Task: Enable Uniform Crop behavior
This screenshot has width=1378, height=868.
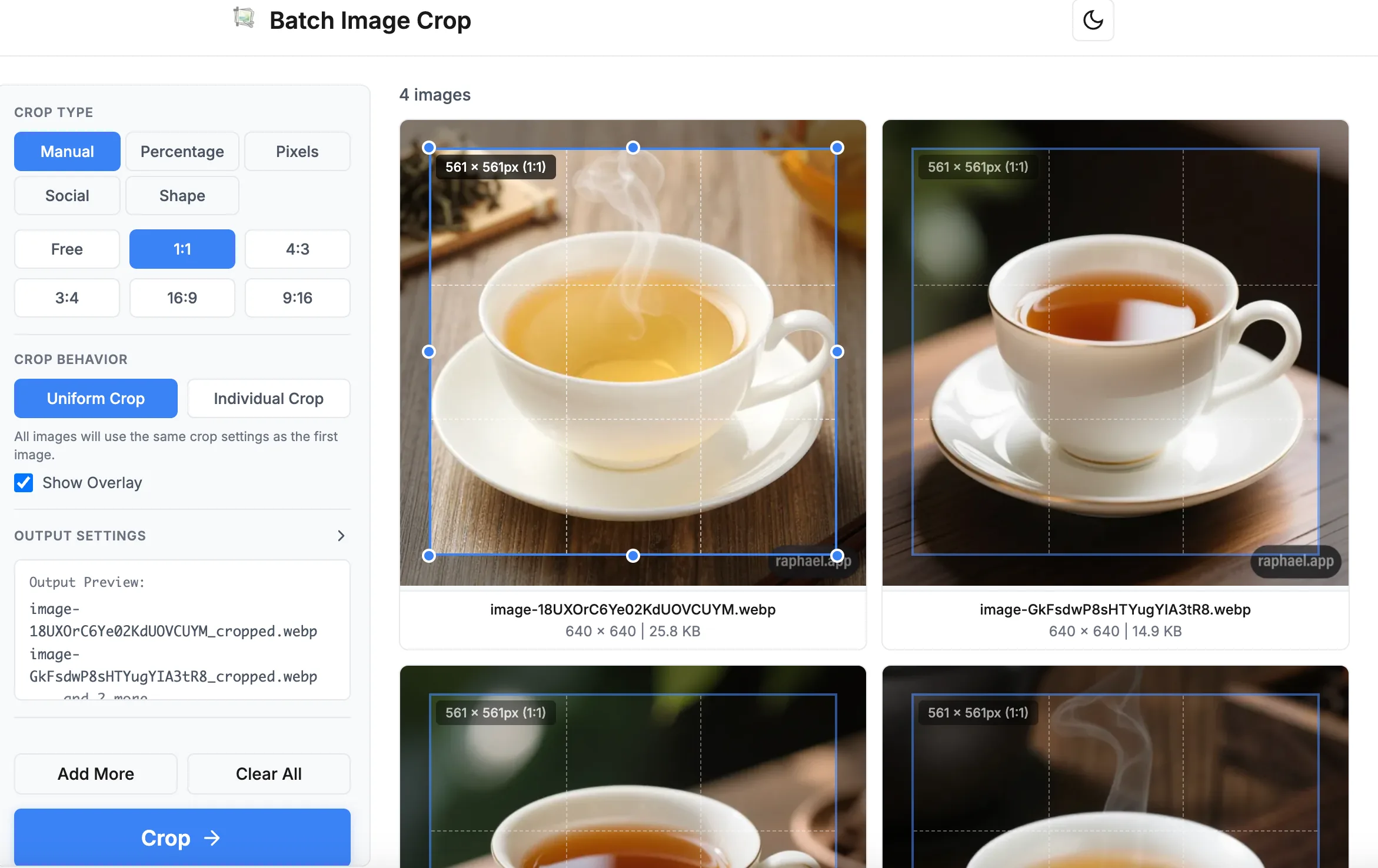Action: coord(95,398)
